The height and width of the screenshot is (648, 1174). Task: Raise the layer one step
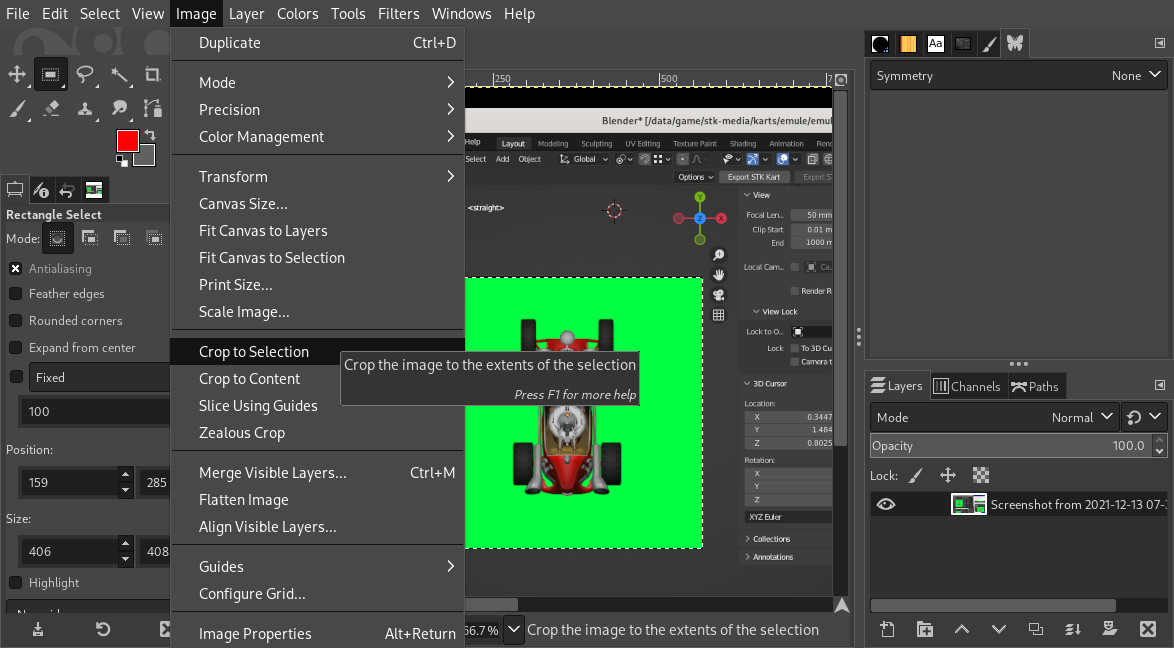click(x=961, y=629)
